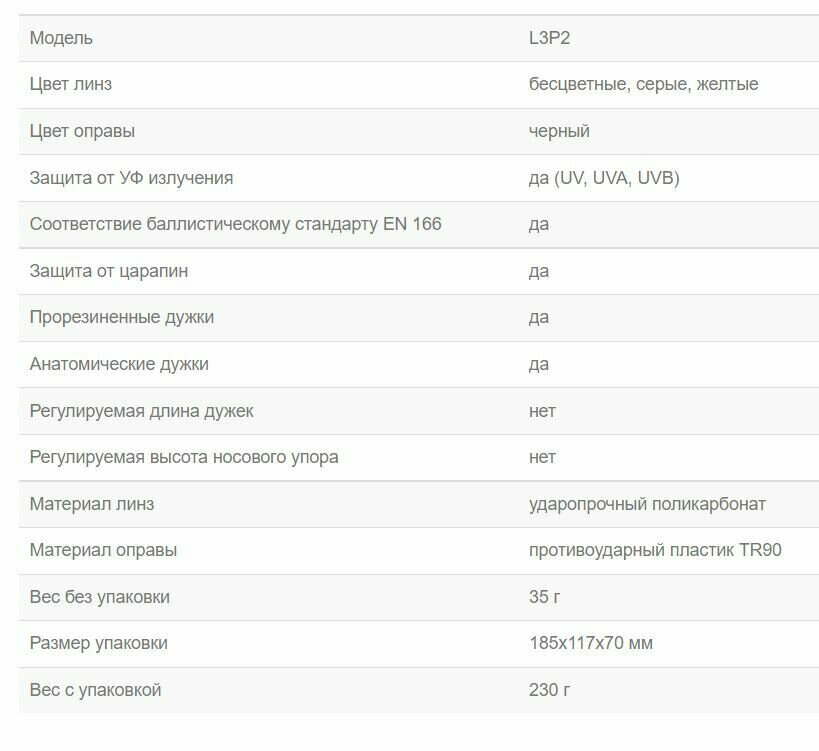
Task: Click the "Анатомические дужки" label
Action: [x=119, y=364]
